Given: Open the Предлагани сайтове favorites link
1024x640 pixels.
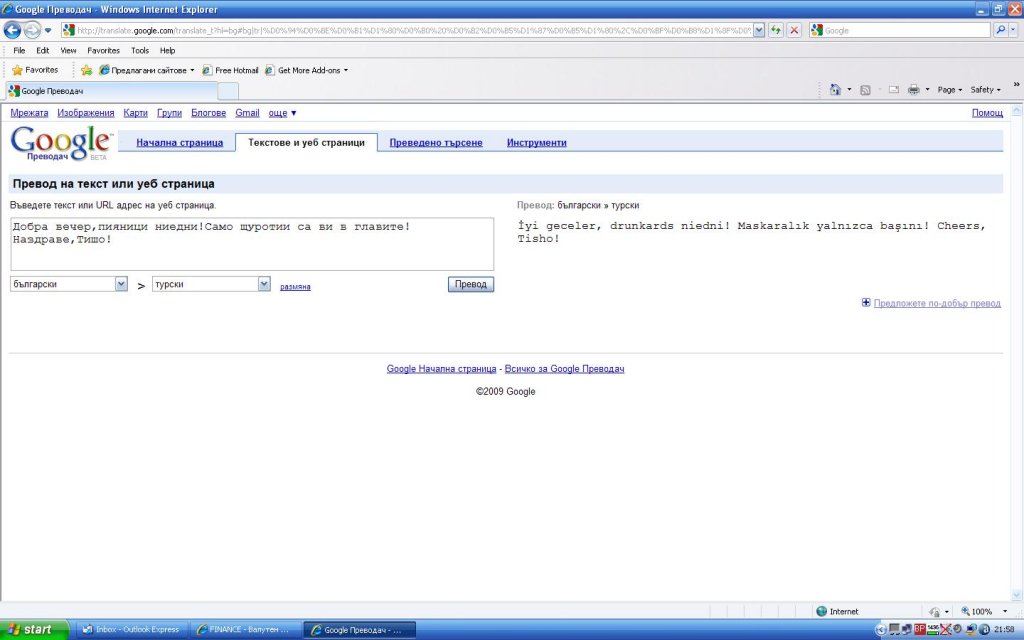Looking at the screenshot, I should pyautogui.click(x=146, y=70).
